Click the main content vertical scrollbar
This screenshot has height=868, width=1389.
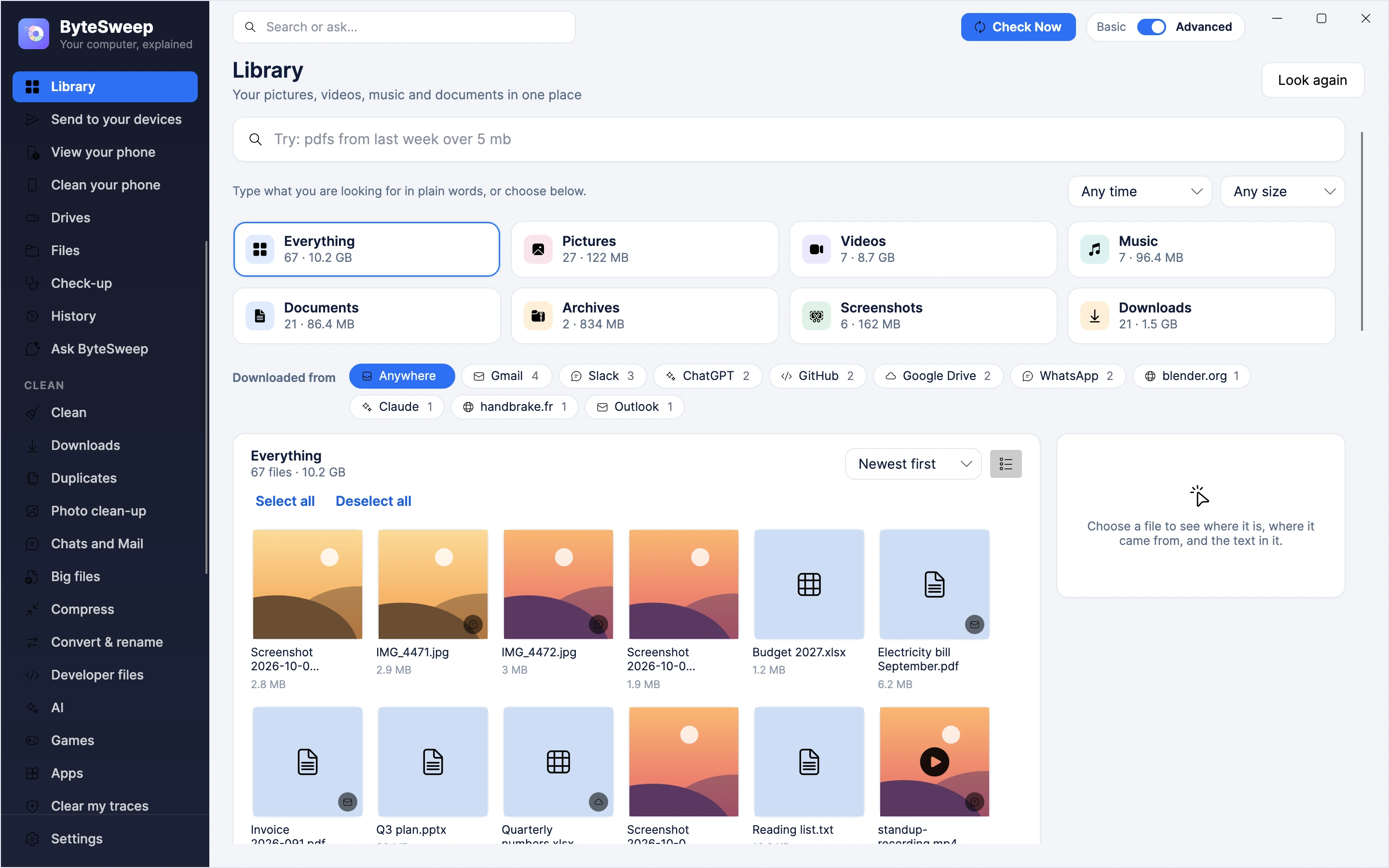[1362, 231]
